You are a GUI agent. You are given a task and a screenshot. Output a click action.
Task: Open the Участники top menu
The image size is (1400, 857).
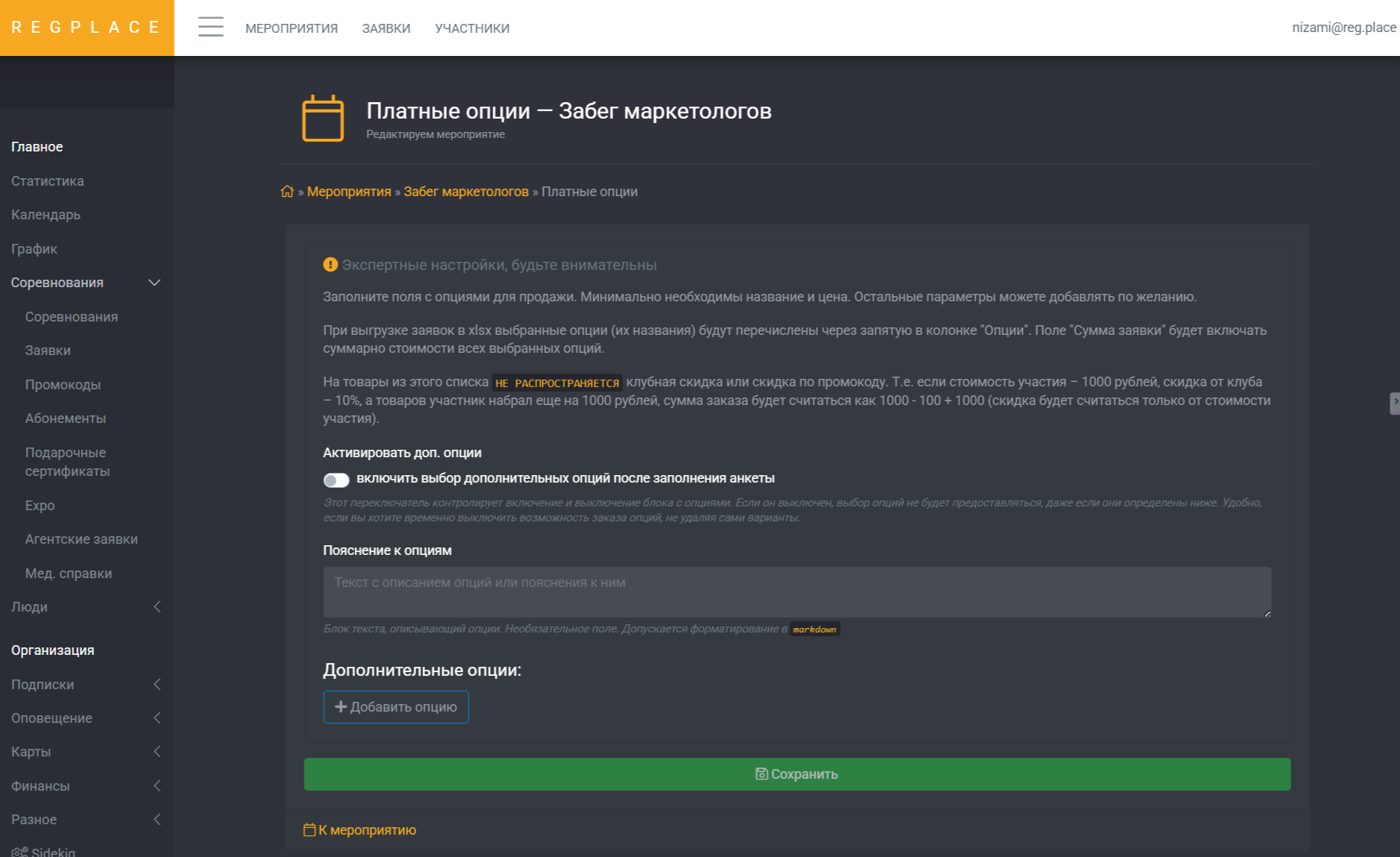tap(472, 28)
